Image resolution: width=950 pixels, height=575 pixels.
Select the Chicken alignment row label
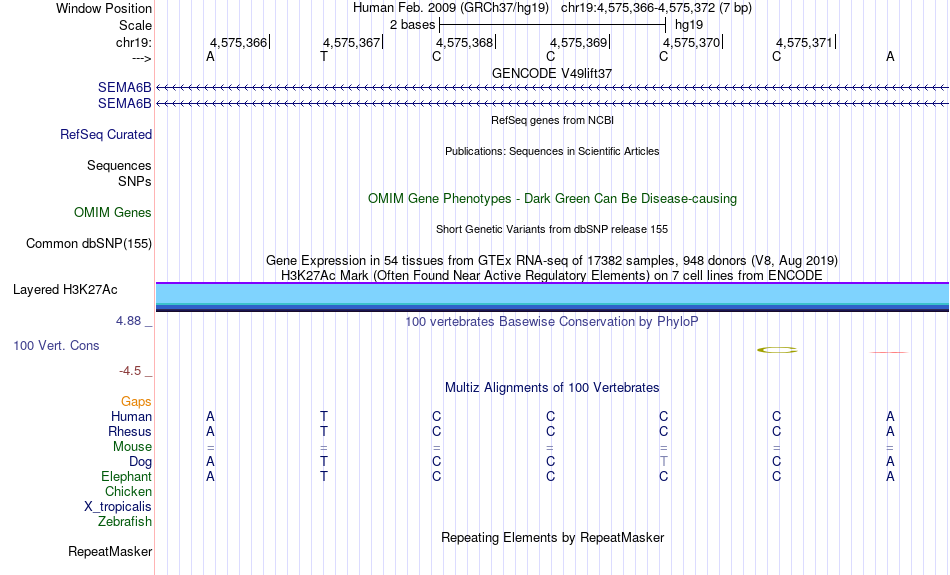[128, 491]
